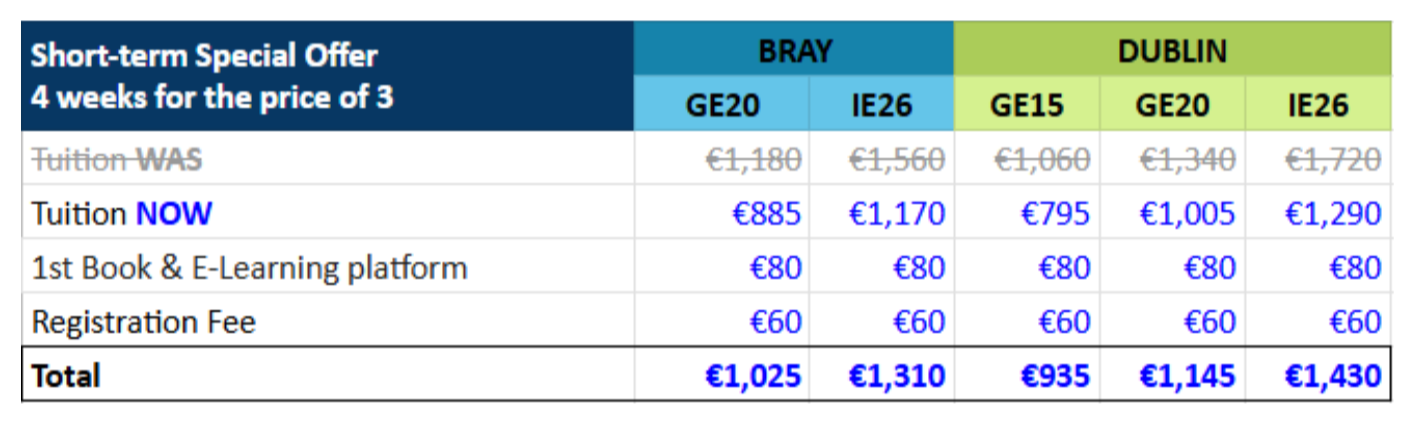Click the 1st Book & E-Learning platform label
1414x423 pixels.
[x=249, y=267]
